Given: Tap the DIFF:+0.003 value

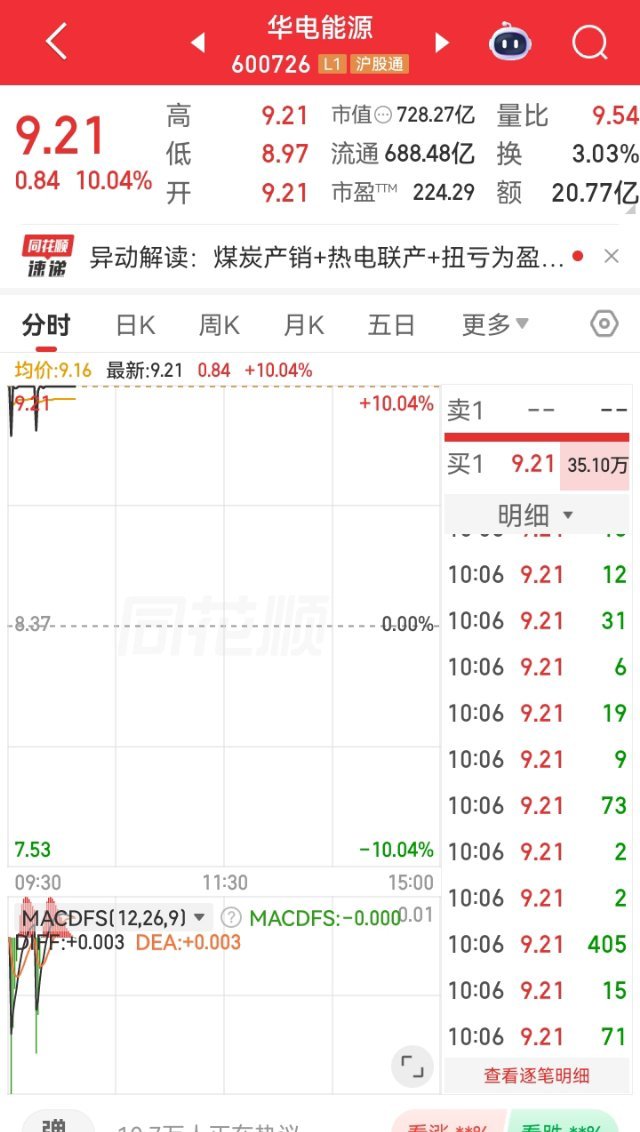Looking at the screenshot, I should click(x=69, y=942).
